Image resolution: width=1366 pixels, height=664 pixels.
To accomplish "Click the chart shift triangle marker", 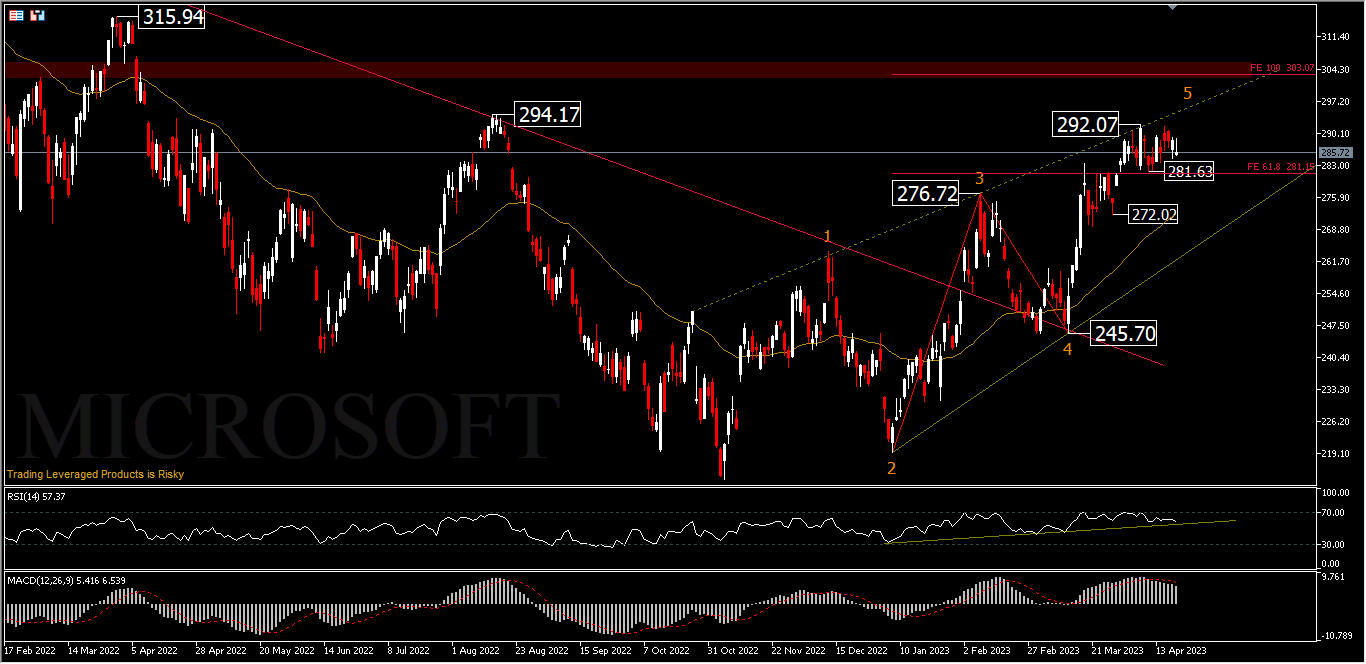I will tap(1174, 7).
